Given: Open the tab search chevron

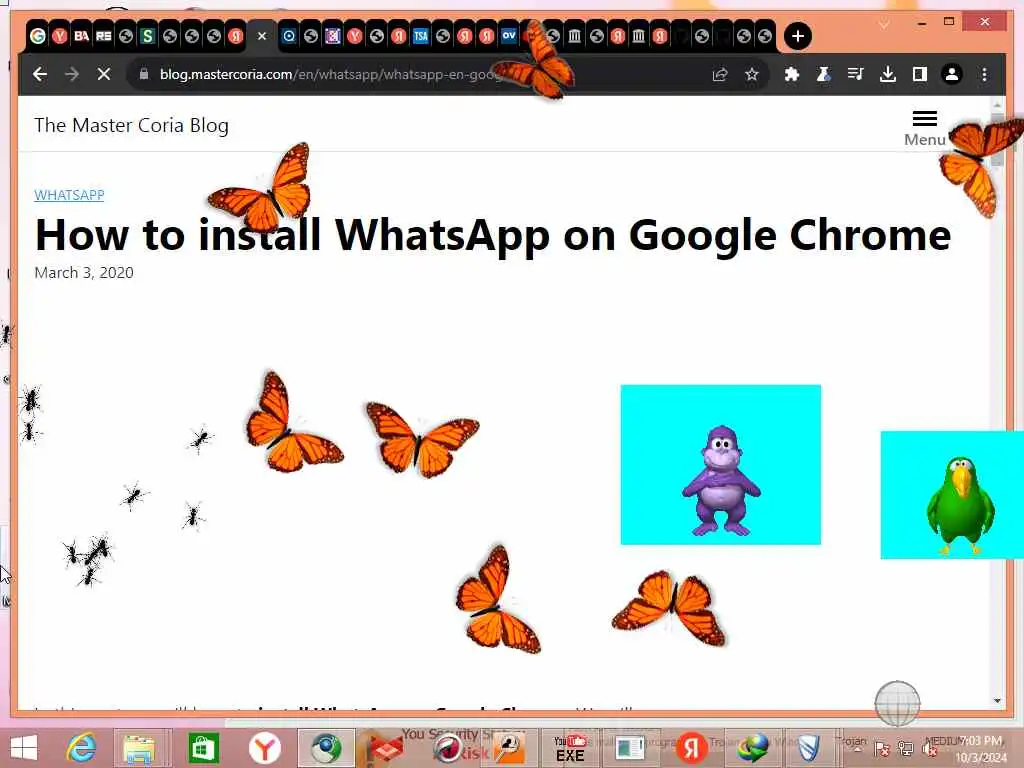Looking at the screenshot, I should tap(884, 24).
